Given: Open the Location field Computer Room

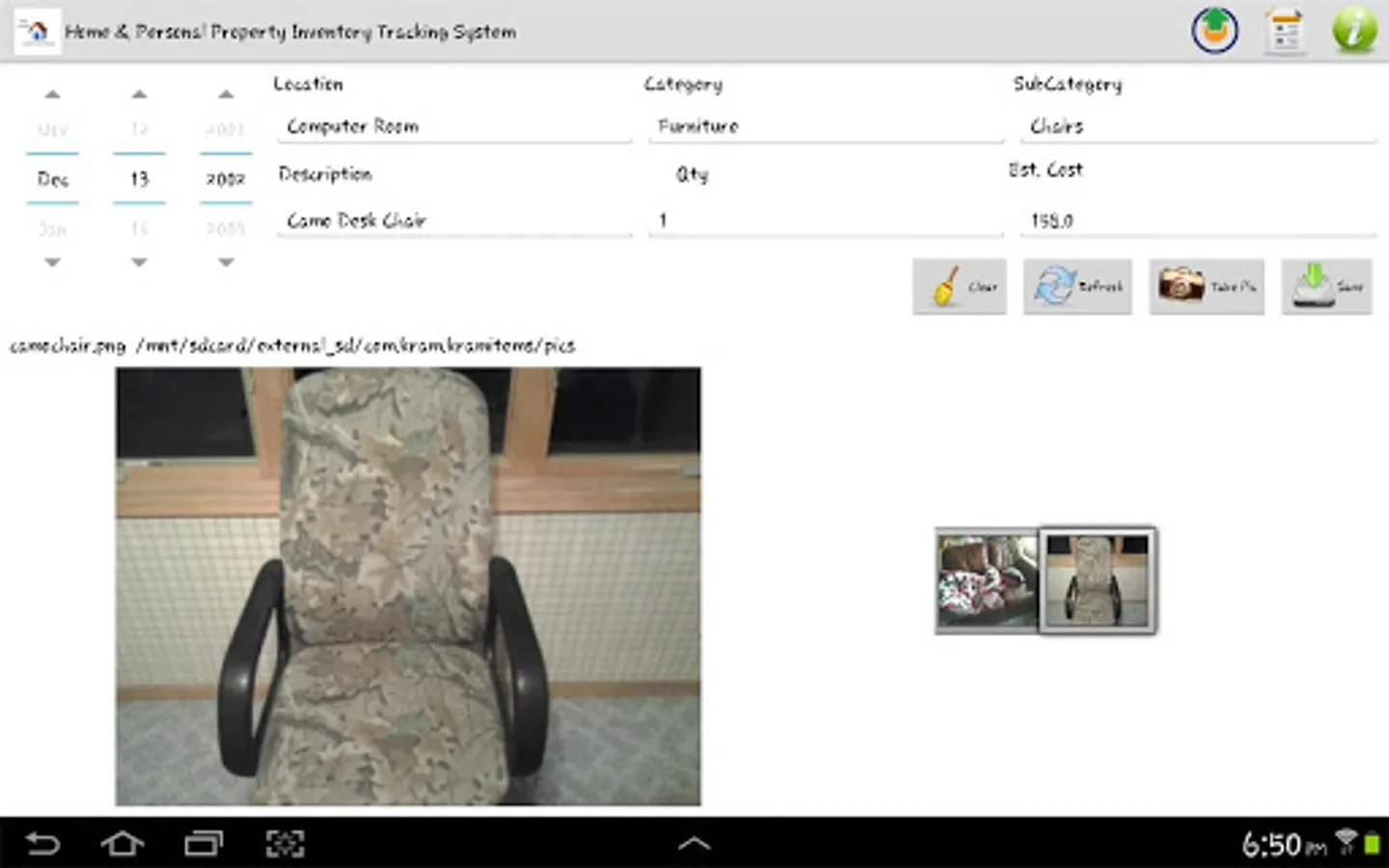Looking at the screenshot, I should (x=454, y=126).
